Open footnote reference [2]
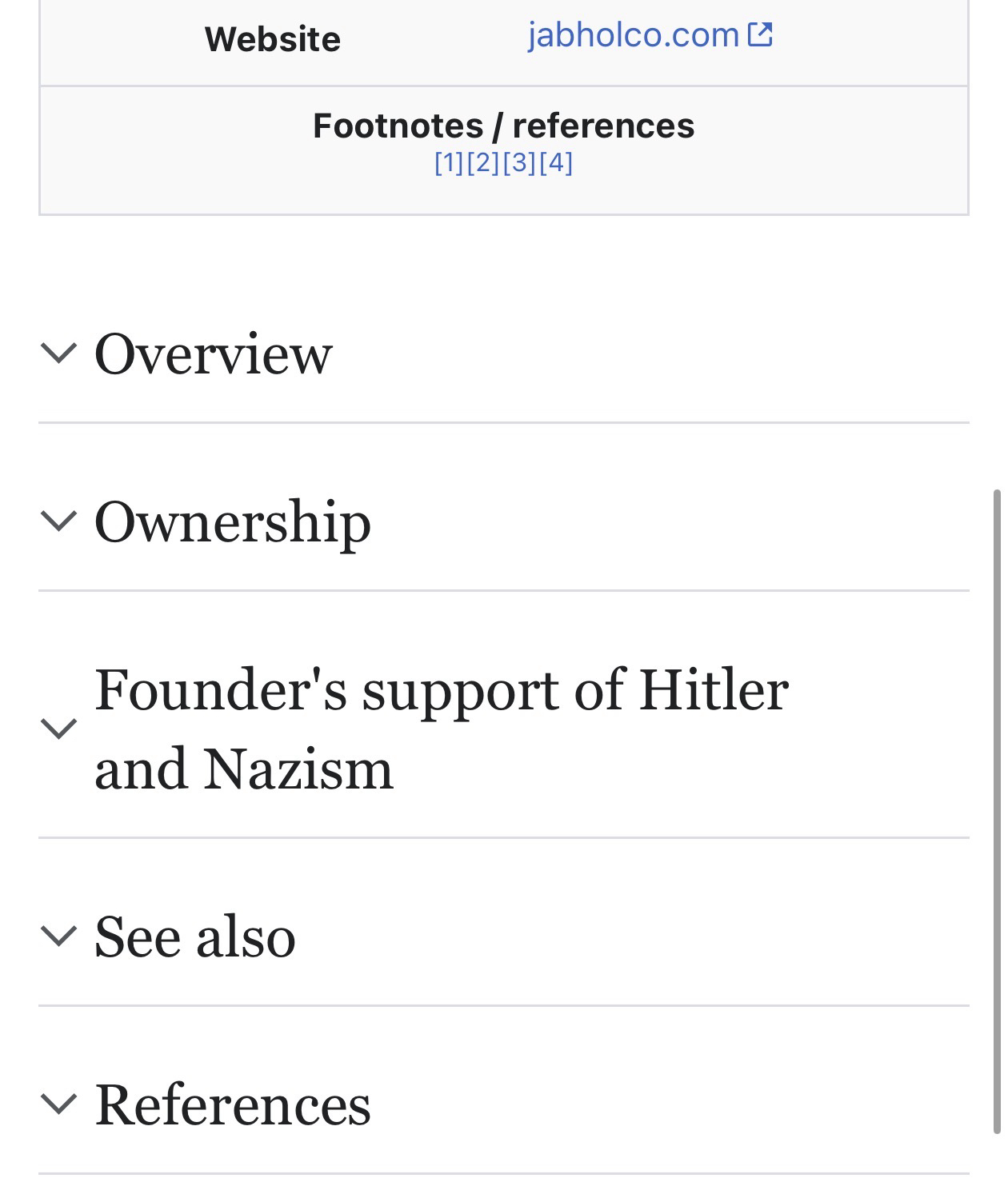 click(x=483, y=163)
